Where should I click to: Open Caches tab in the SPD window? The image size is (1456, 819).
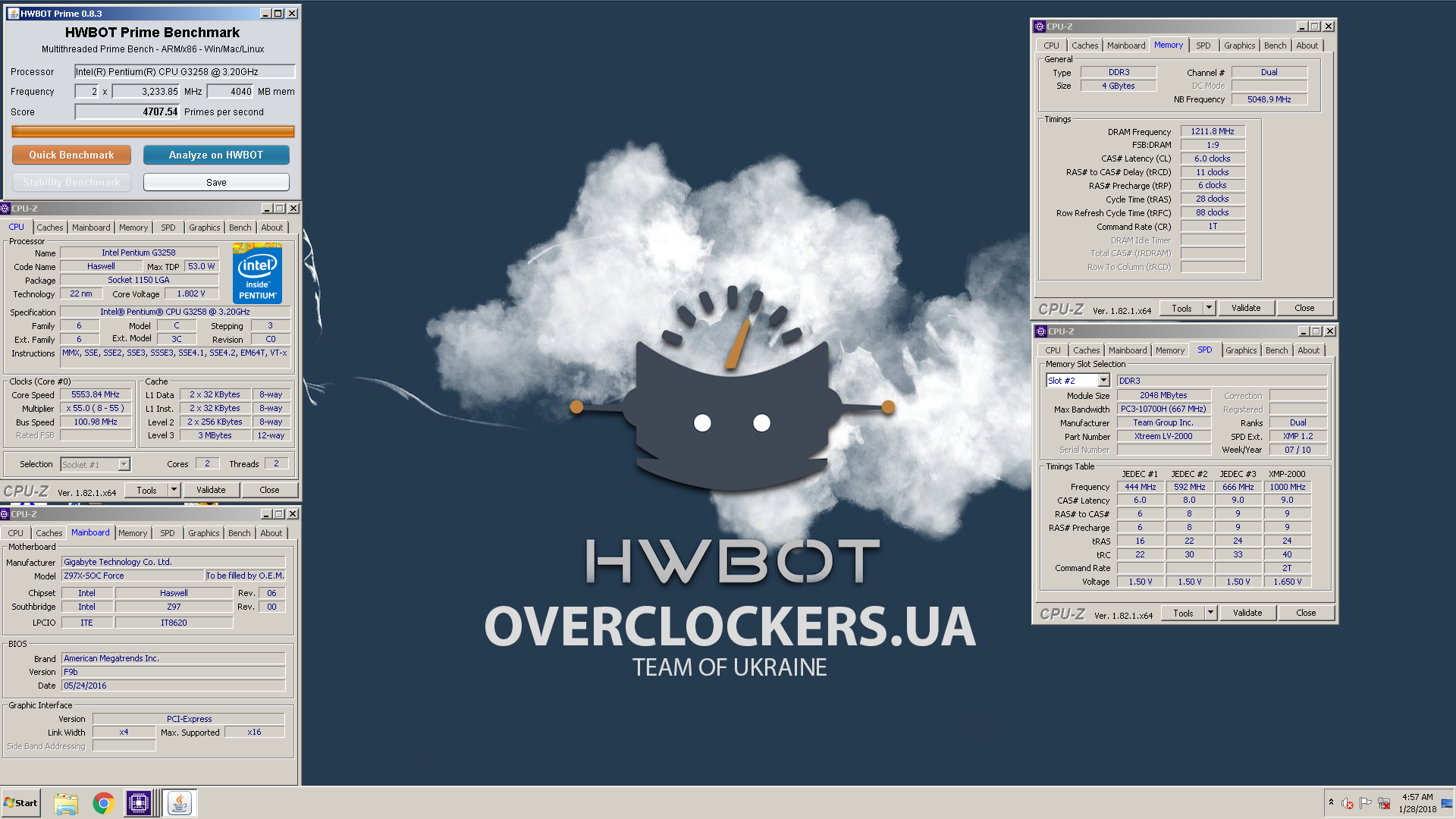pos(1087,350)
